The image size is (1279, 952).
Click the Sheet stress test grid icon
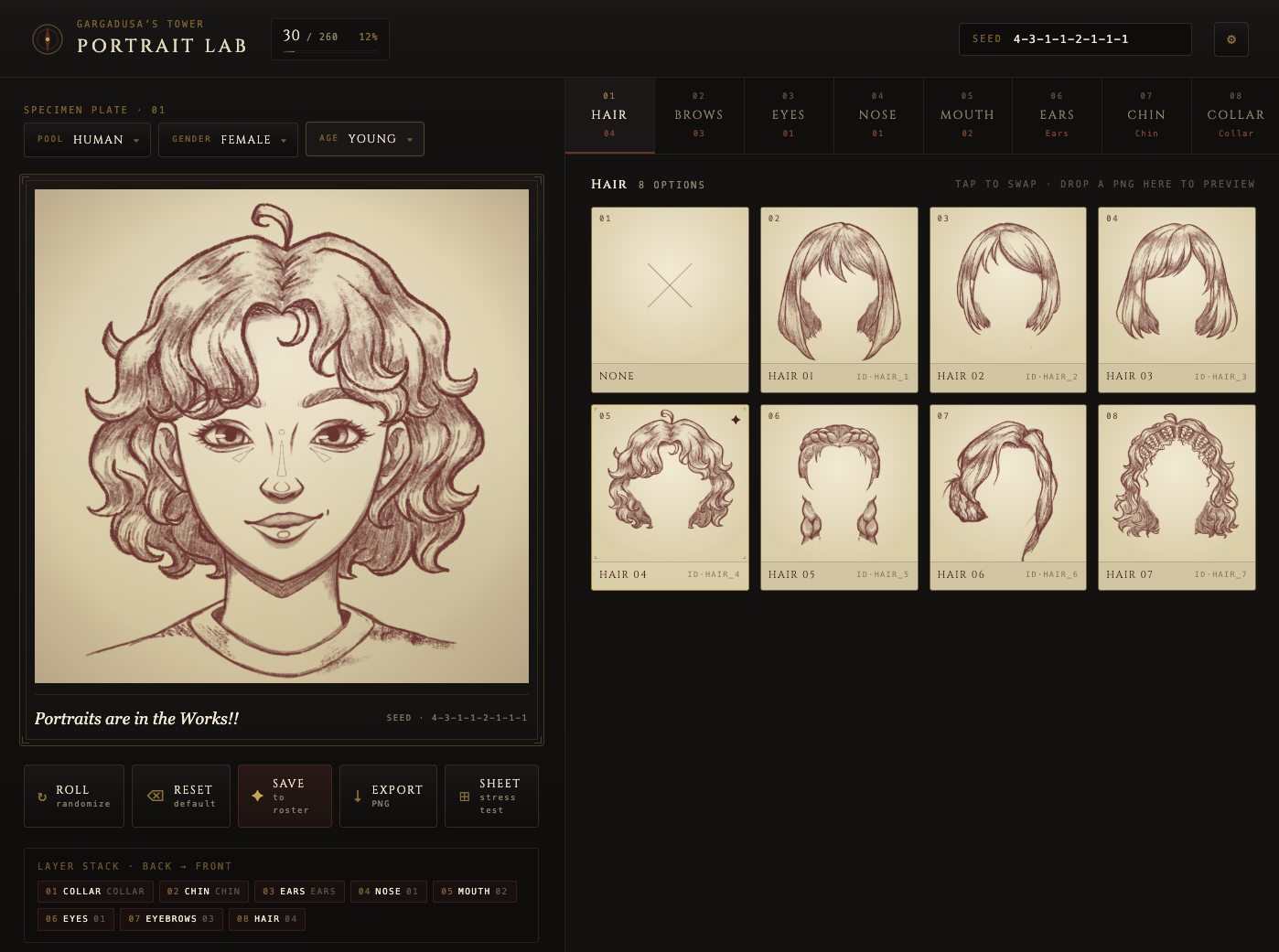point(465,797)
